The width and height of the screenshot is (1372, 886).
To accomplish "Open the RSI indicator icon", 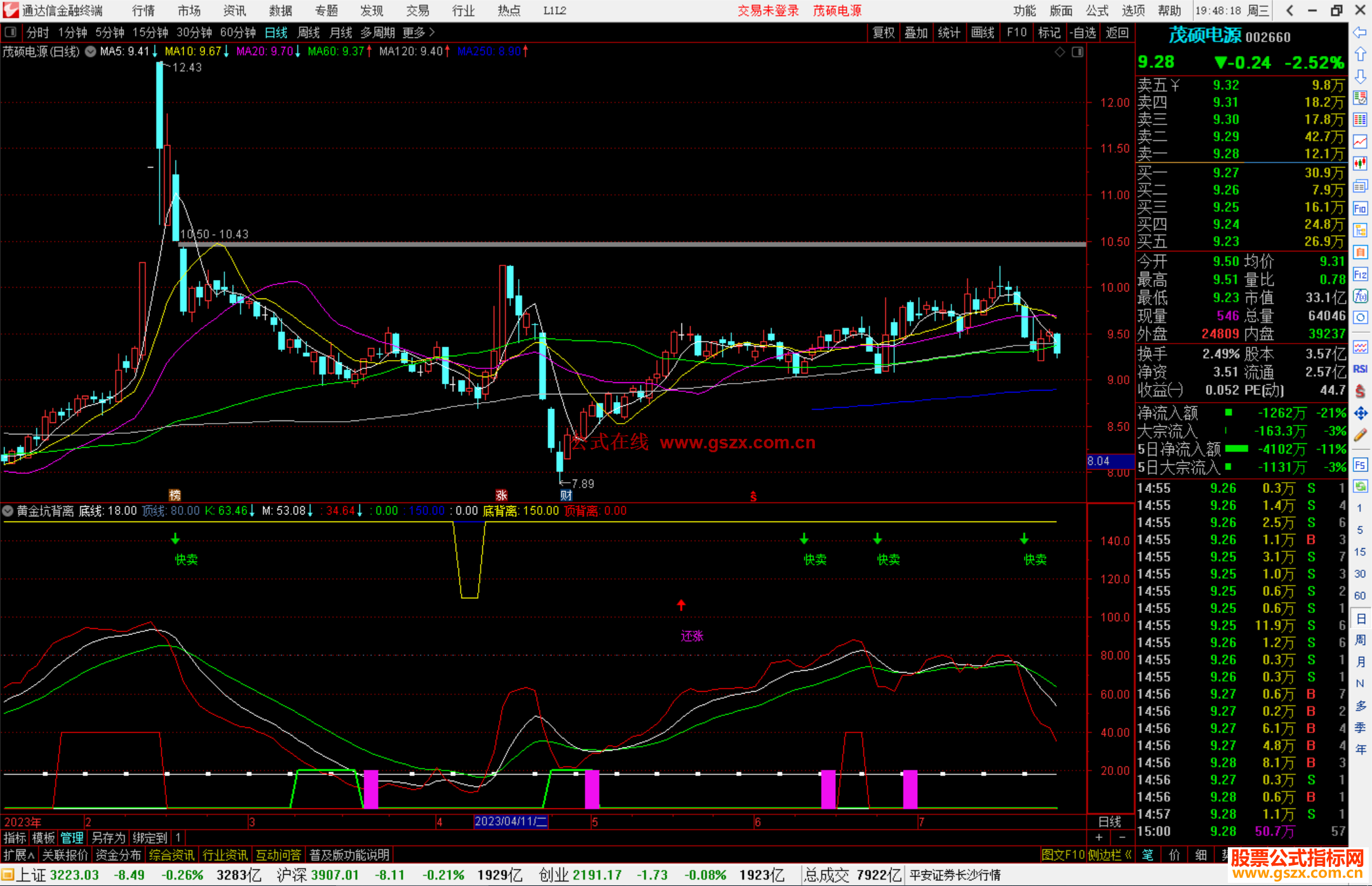I will click(1360, 369).
